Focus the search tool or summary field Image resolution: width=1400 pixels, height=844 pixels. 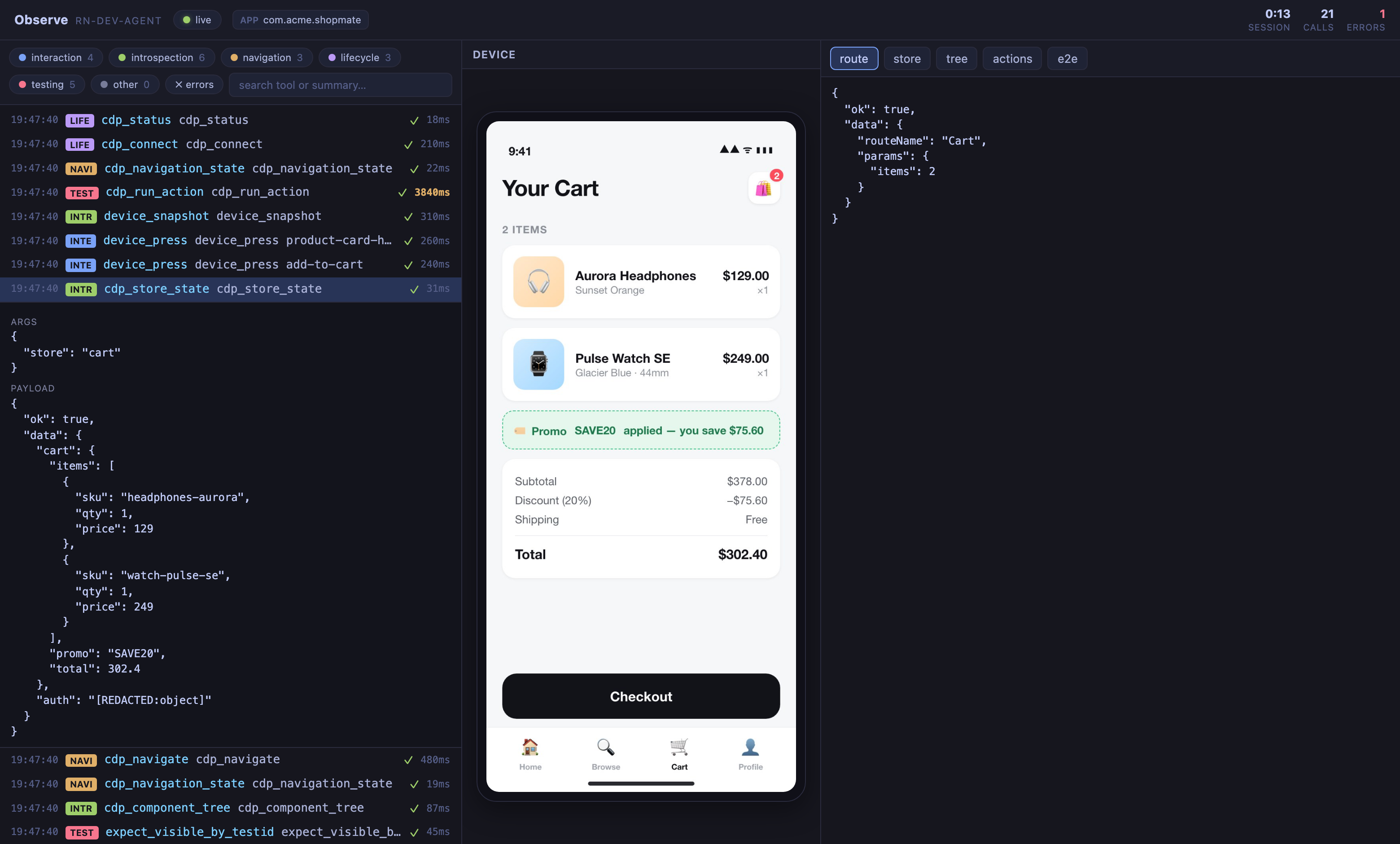340,85
